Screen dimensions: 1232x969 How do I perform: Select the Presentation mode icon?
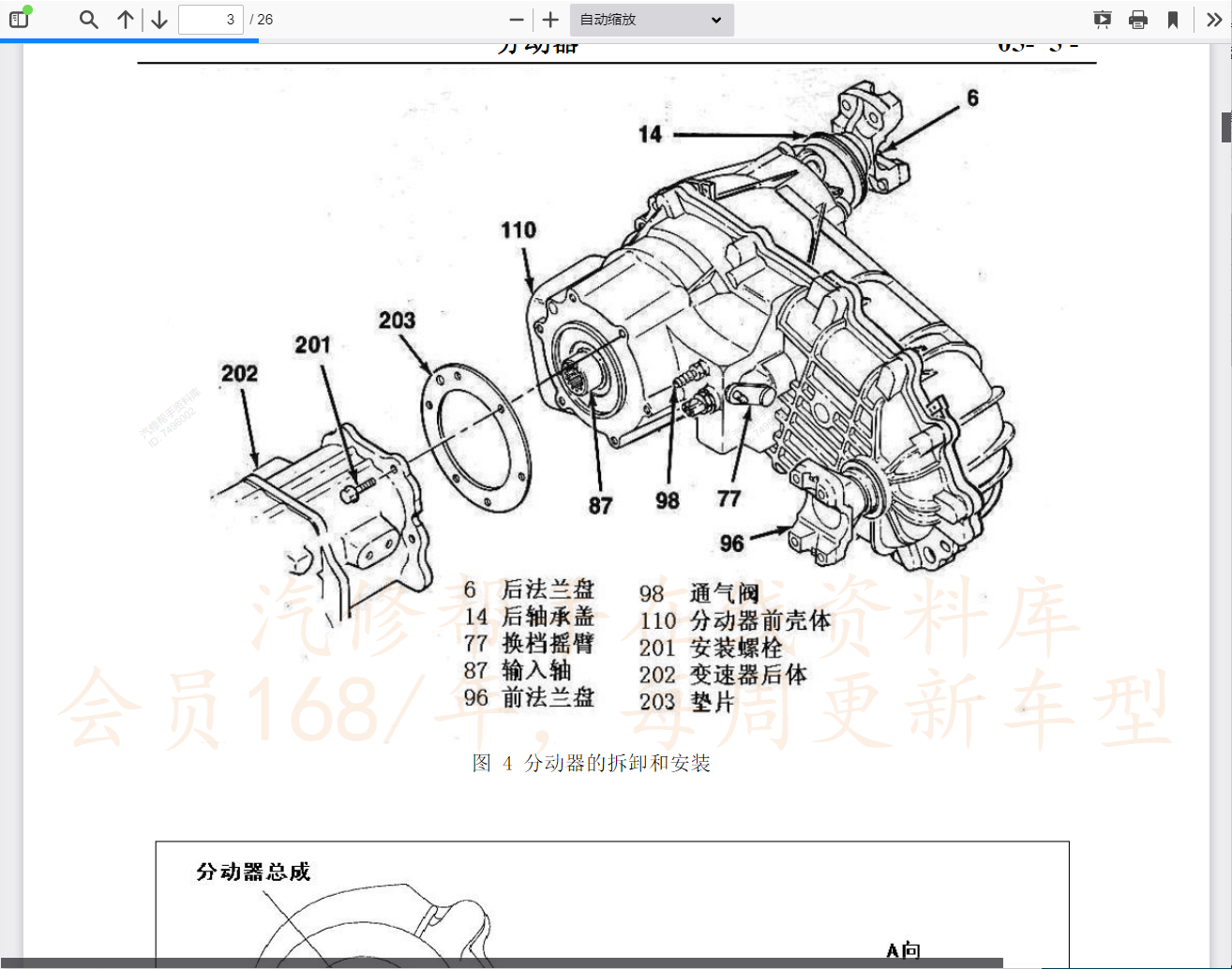[x=1102, y=19]
